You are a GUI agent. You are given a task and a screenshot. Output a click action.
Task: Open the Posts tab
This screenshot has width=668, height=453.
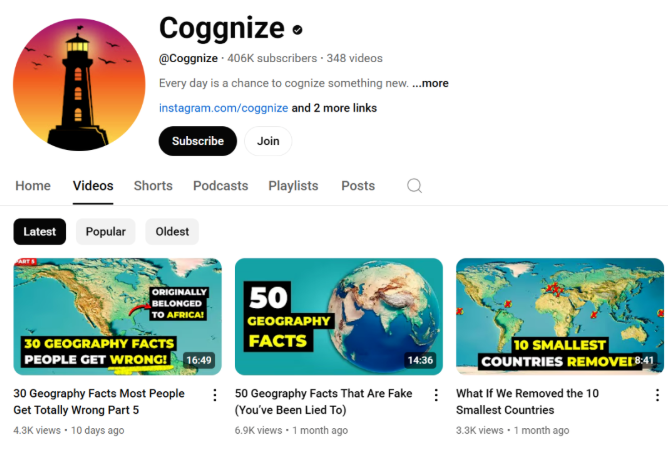tap(358, 186)
